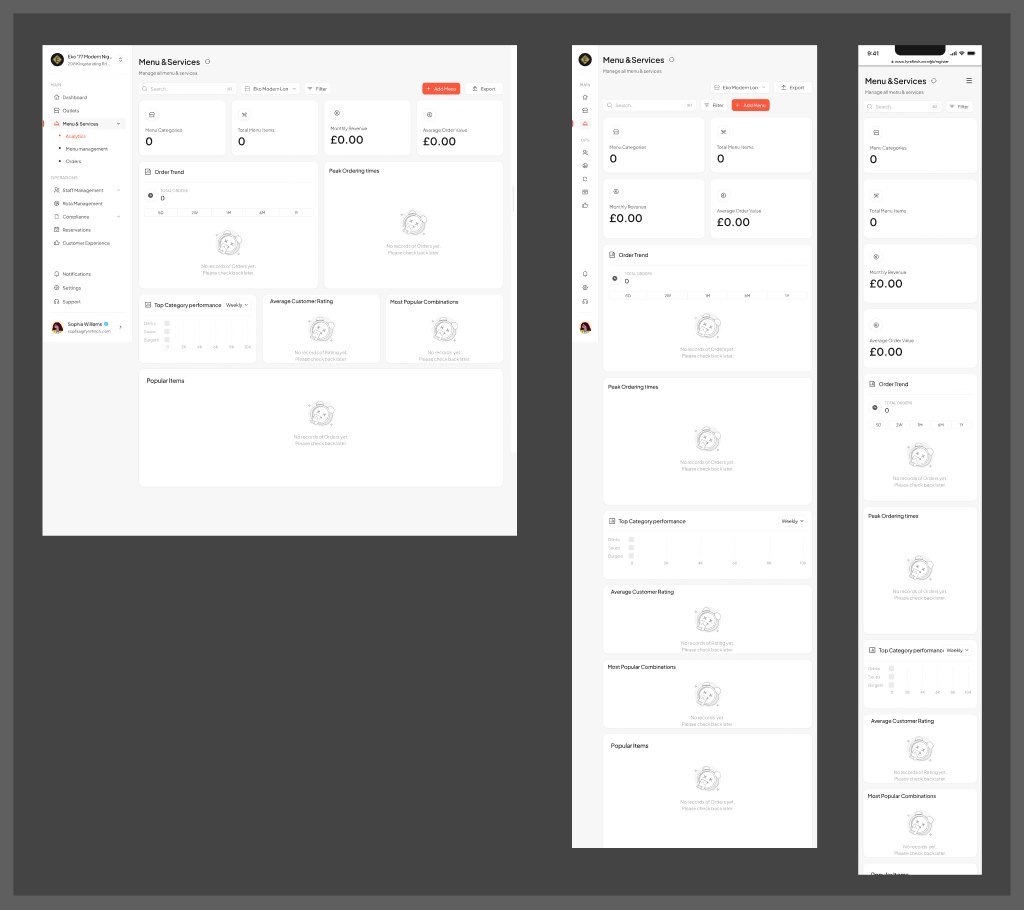
Task: Click Filter button in desktop frame
Action: 317,89
